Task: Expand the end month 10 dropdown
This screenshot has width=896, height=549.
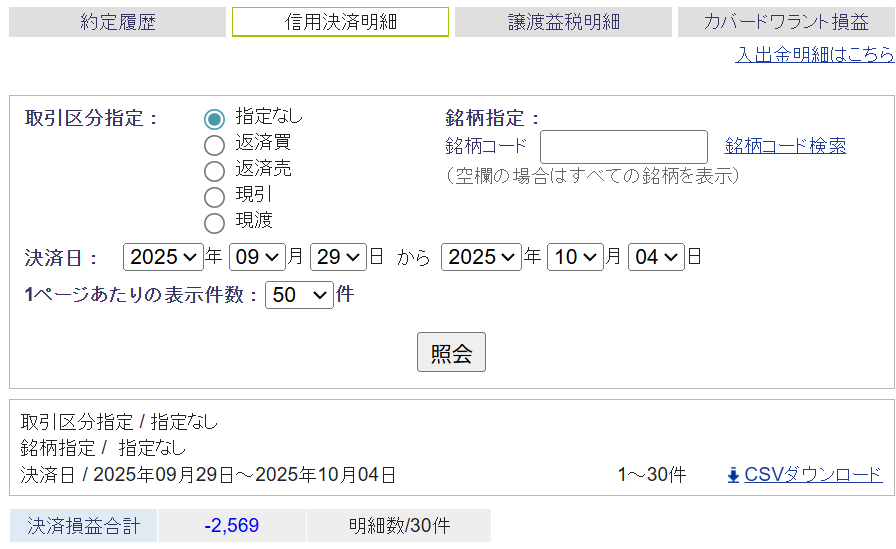Action: pyautogui.click(x=575, y=257)
